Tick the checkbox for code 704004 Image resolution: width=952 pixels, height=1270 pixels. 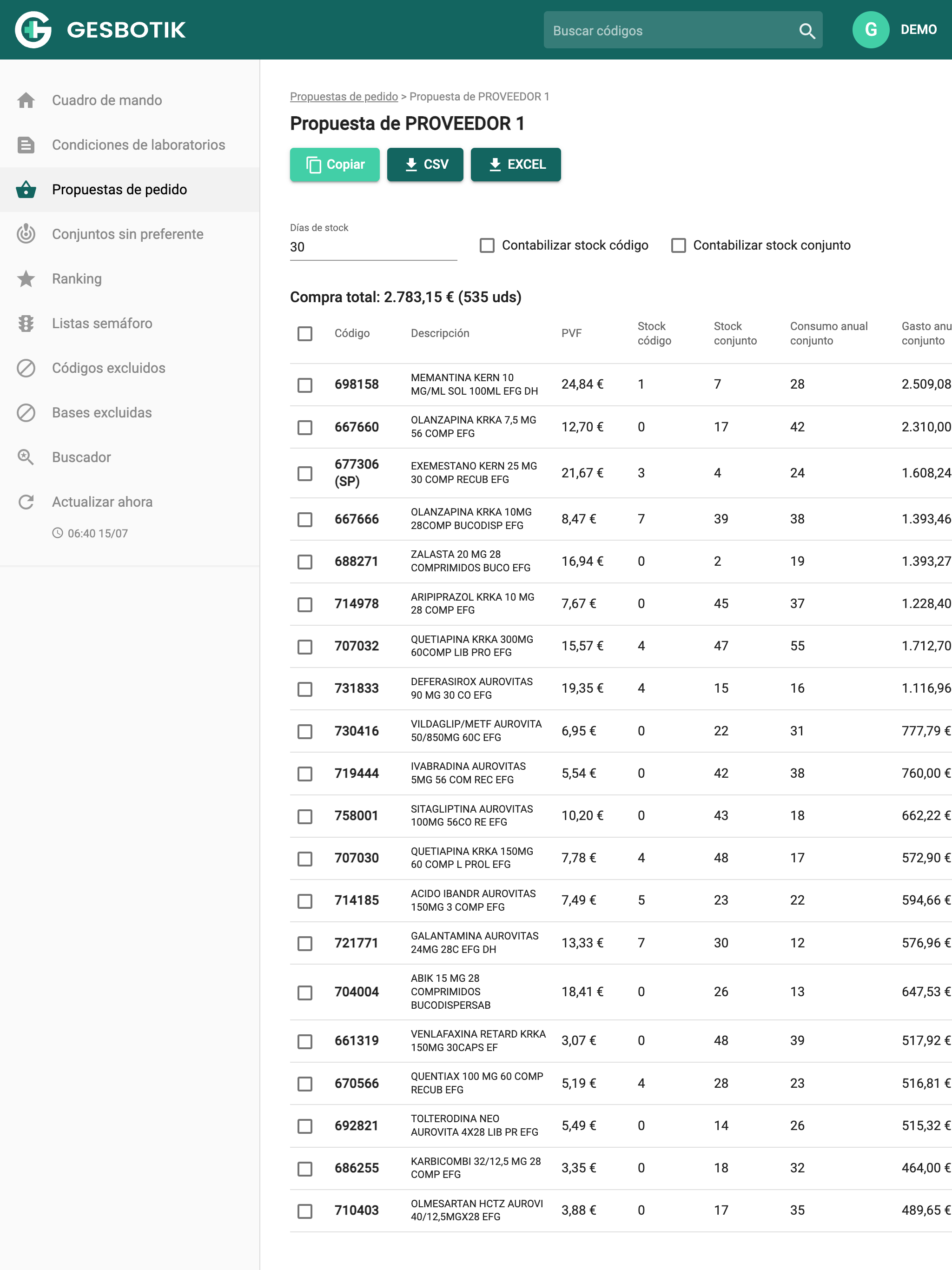coord(304,992)
